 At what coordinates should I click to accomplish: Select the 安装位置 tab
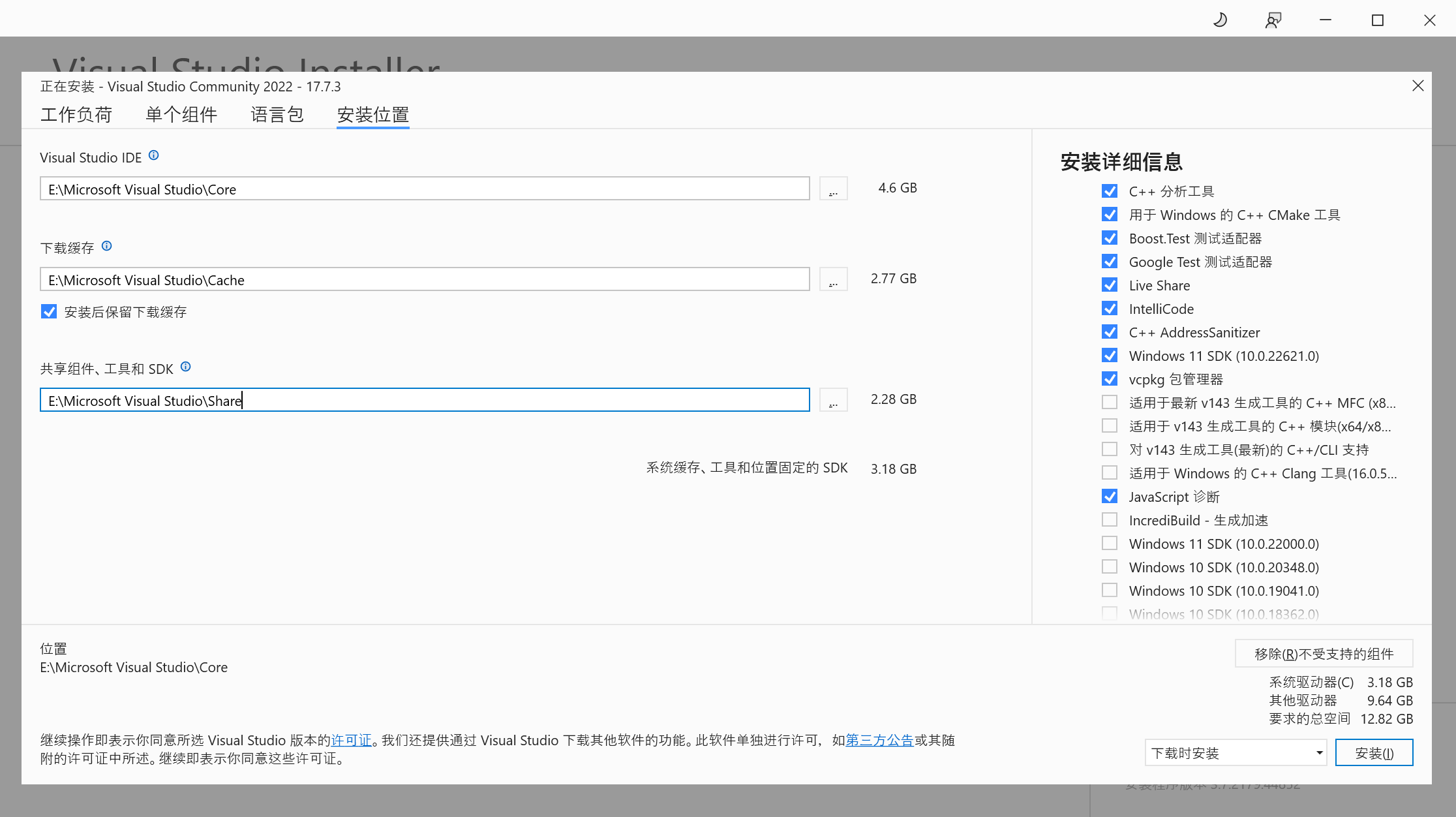point(373,115)
